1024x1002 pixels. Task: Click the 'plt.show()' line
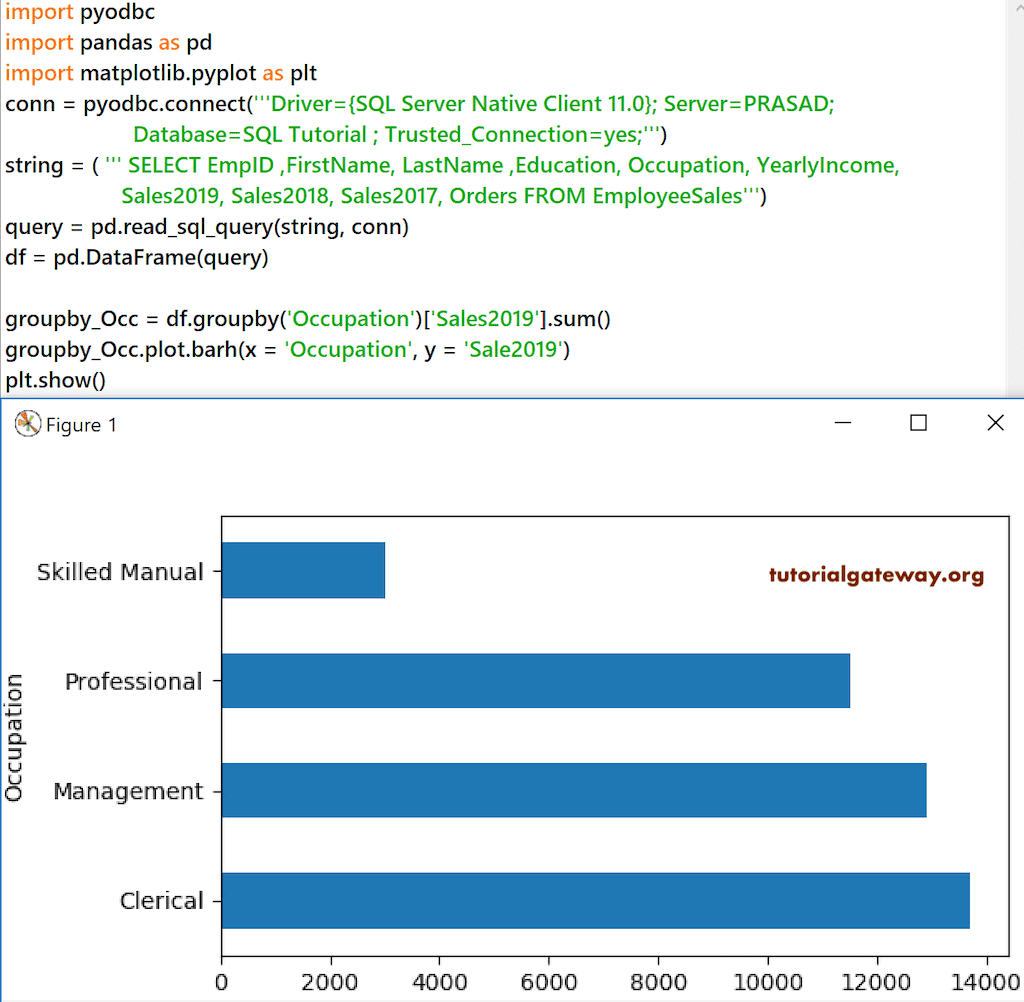[56, 380]
